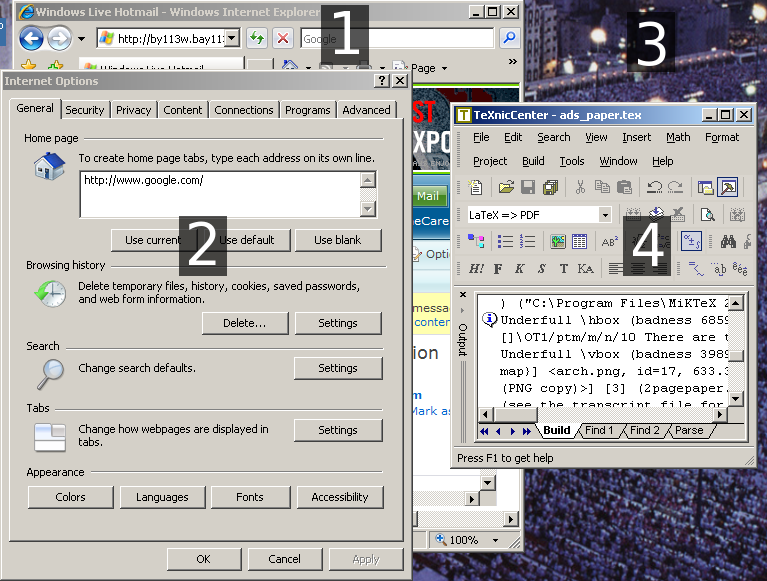Create new document in TeXnicCenter
Image resolution: width=767 pixels, height=581 pixels.
coord(475,187)
